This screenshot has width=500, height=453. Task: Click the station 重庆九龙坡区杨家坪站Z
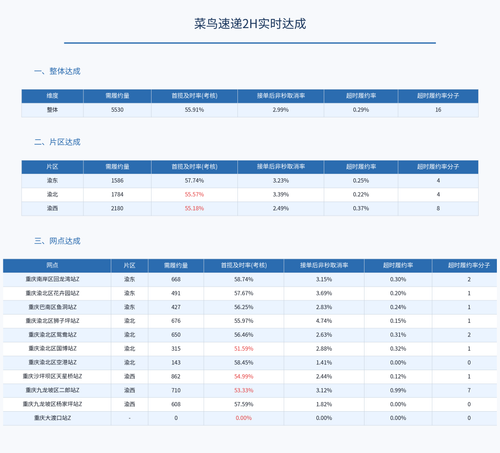tap(52, 404)
